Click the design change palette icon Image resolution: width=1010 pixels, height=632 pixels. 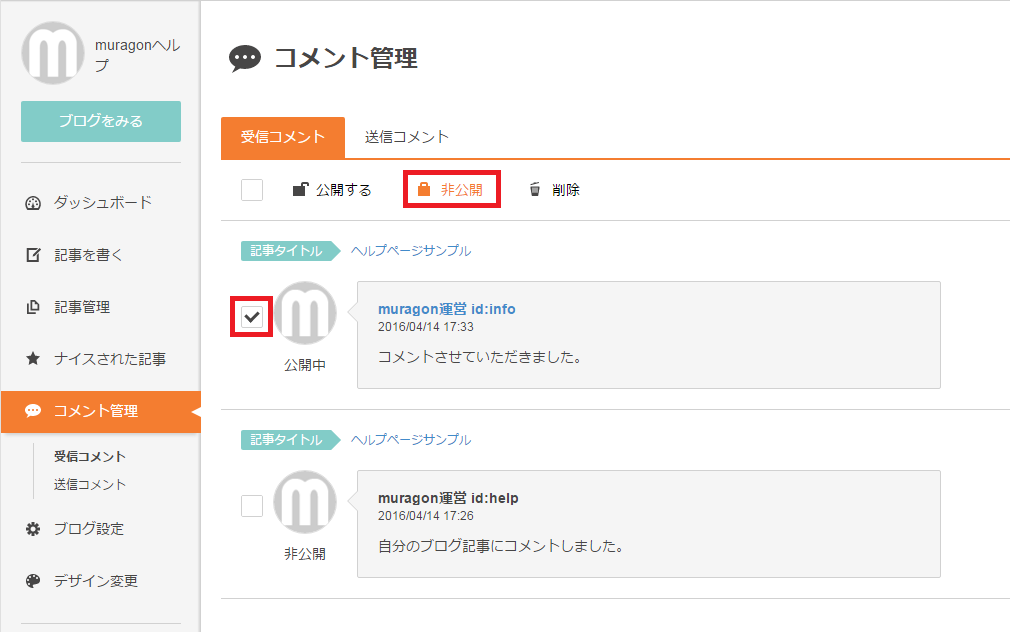point(33,581)
